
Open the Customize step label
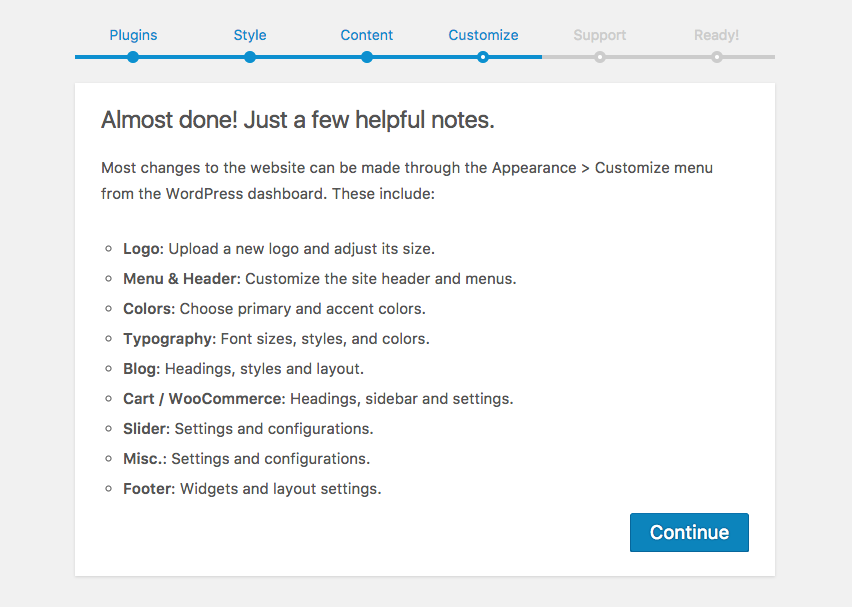483,35
